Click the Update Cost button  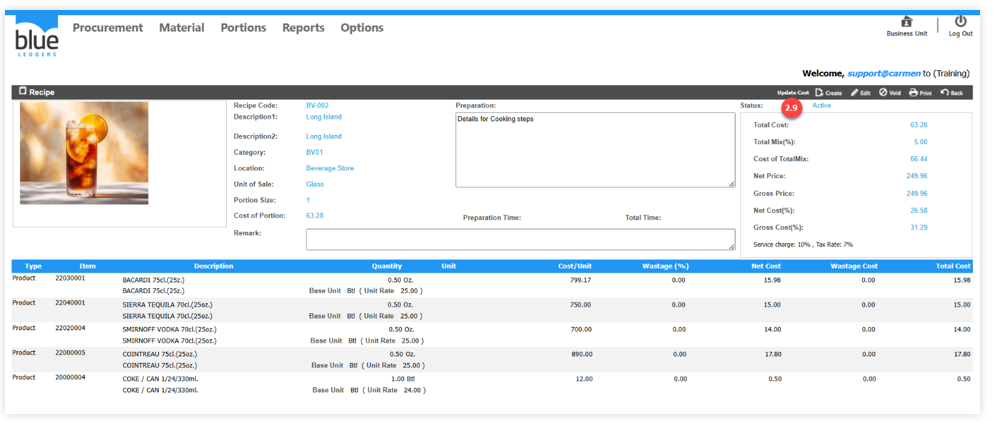point(793,92)
